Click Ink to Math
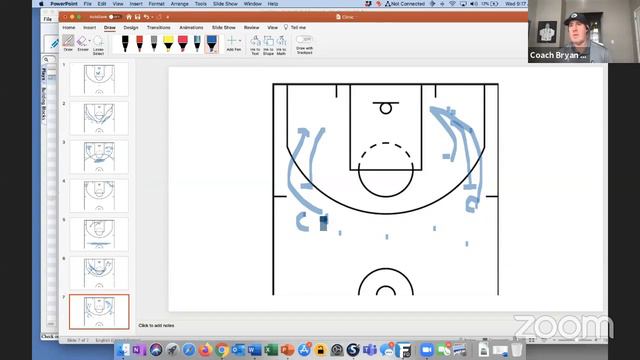The height and width of the screenshot is (360, 640). click(281, 45)
